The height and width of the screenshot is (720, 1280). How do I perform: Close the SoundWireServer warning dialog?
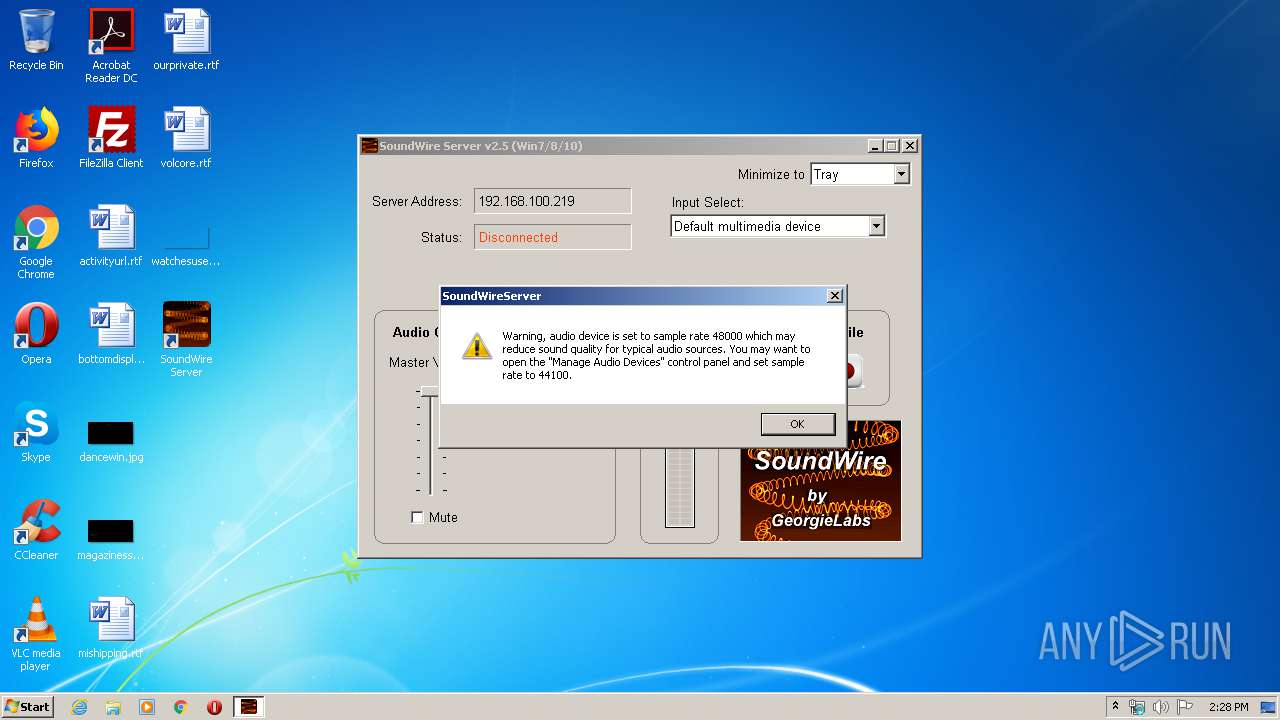coord(834,296)
